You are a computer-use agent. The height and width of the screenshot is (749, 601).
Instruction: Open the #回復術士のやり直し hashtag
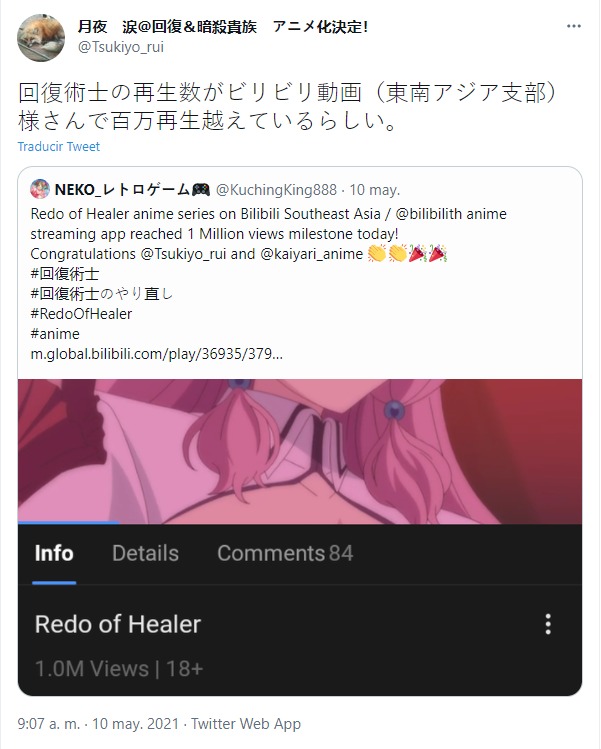(102, 294)
